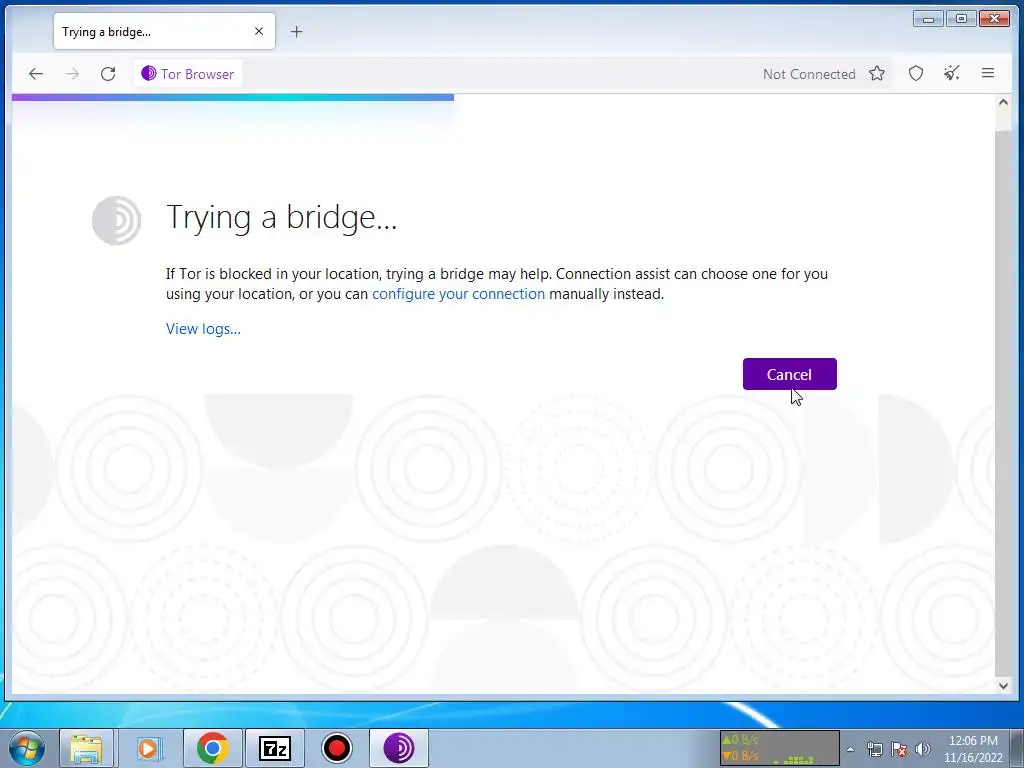Click the network tray icon
Screen dimensions: 1024x768
(874, 749)
